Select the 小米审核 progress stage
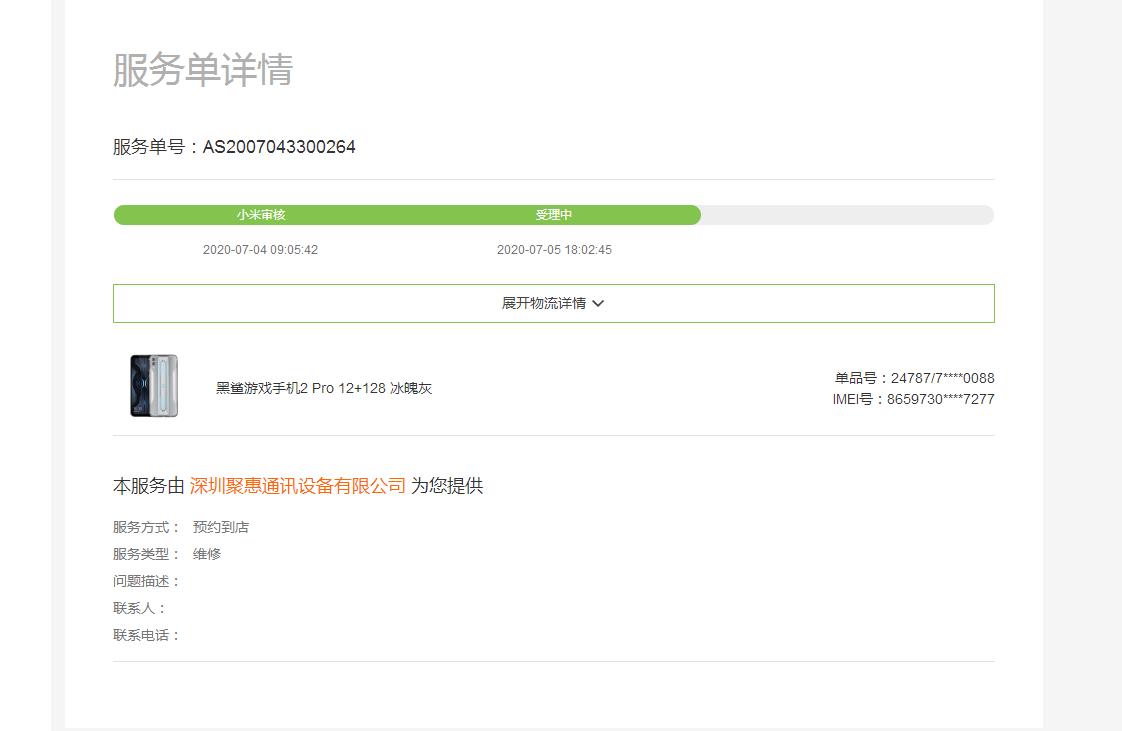 pyautogui.click(x=260, y=215)
